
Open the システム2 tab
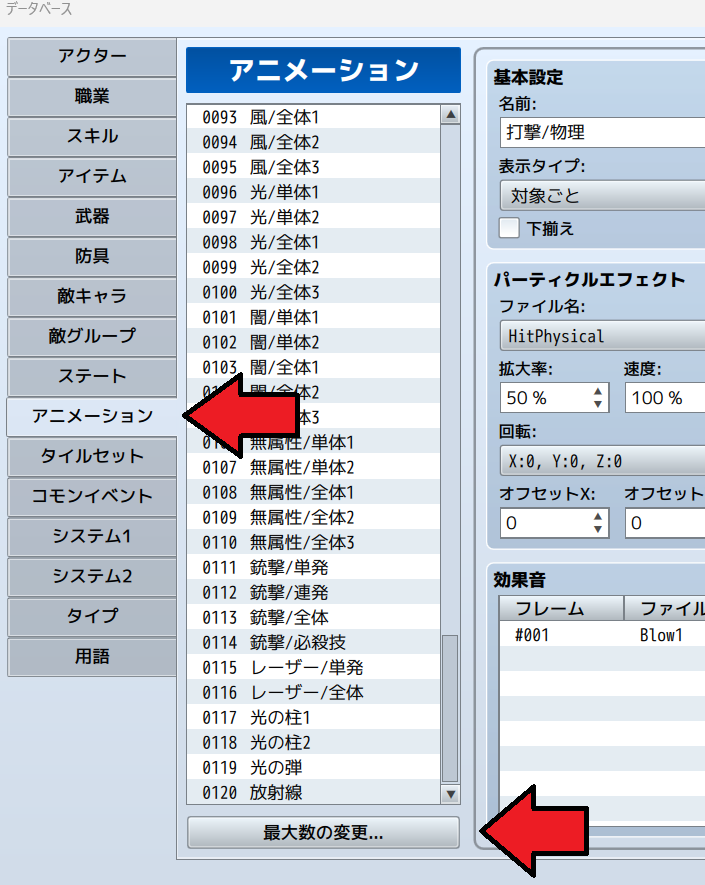[x=92, y=577]
